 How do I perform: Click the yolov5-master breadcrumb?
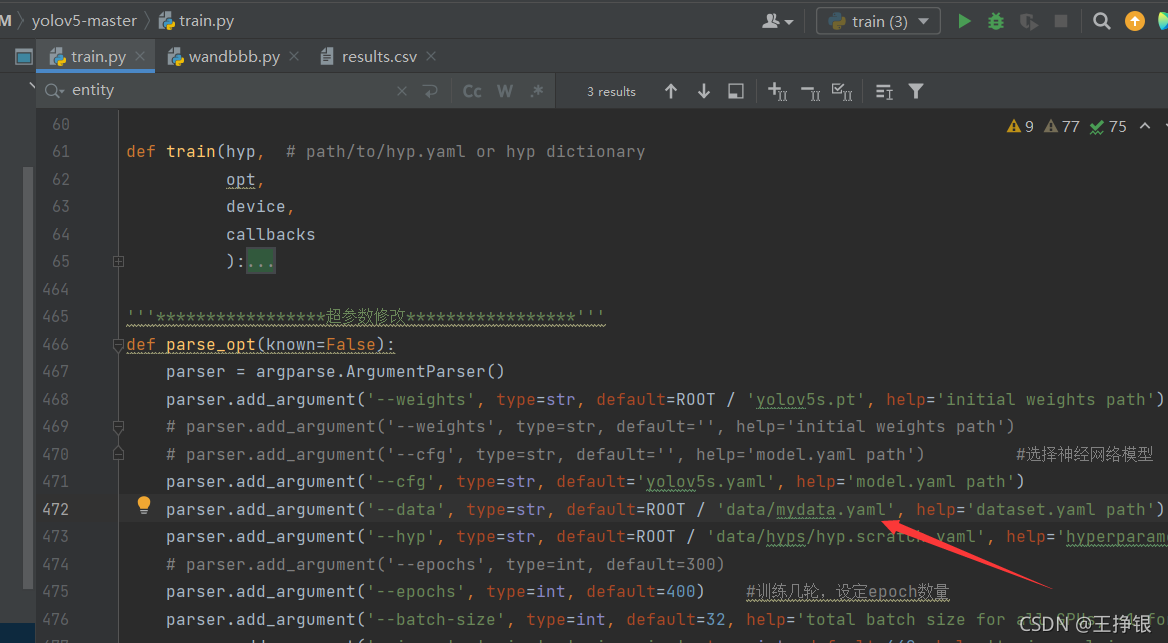[84, 21]
